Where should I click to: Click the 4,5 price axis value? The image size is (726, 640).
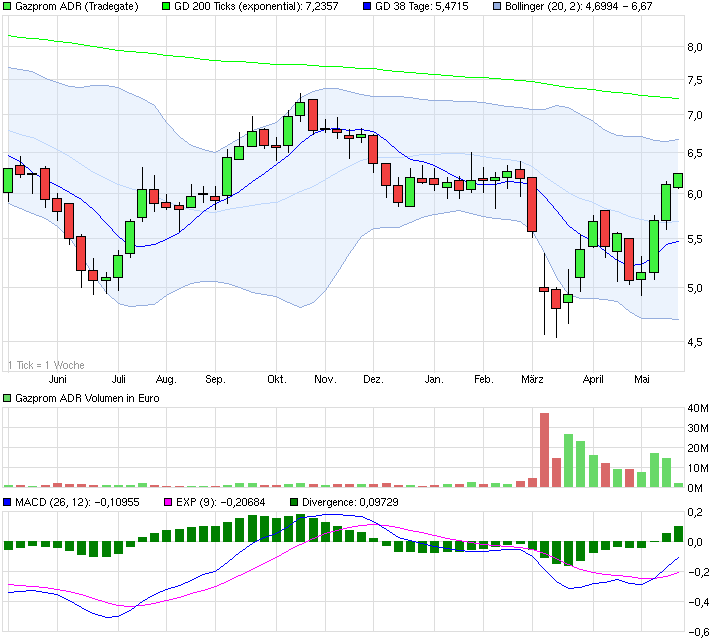coord(695,342)
